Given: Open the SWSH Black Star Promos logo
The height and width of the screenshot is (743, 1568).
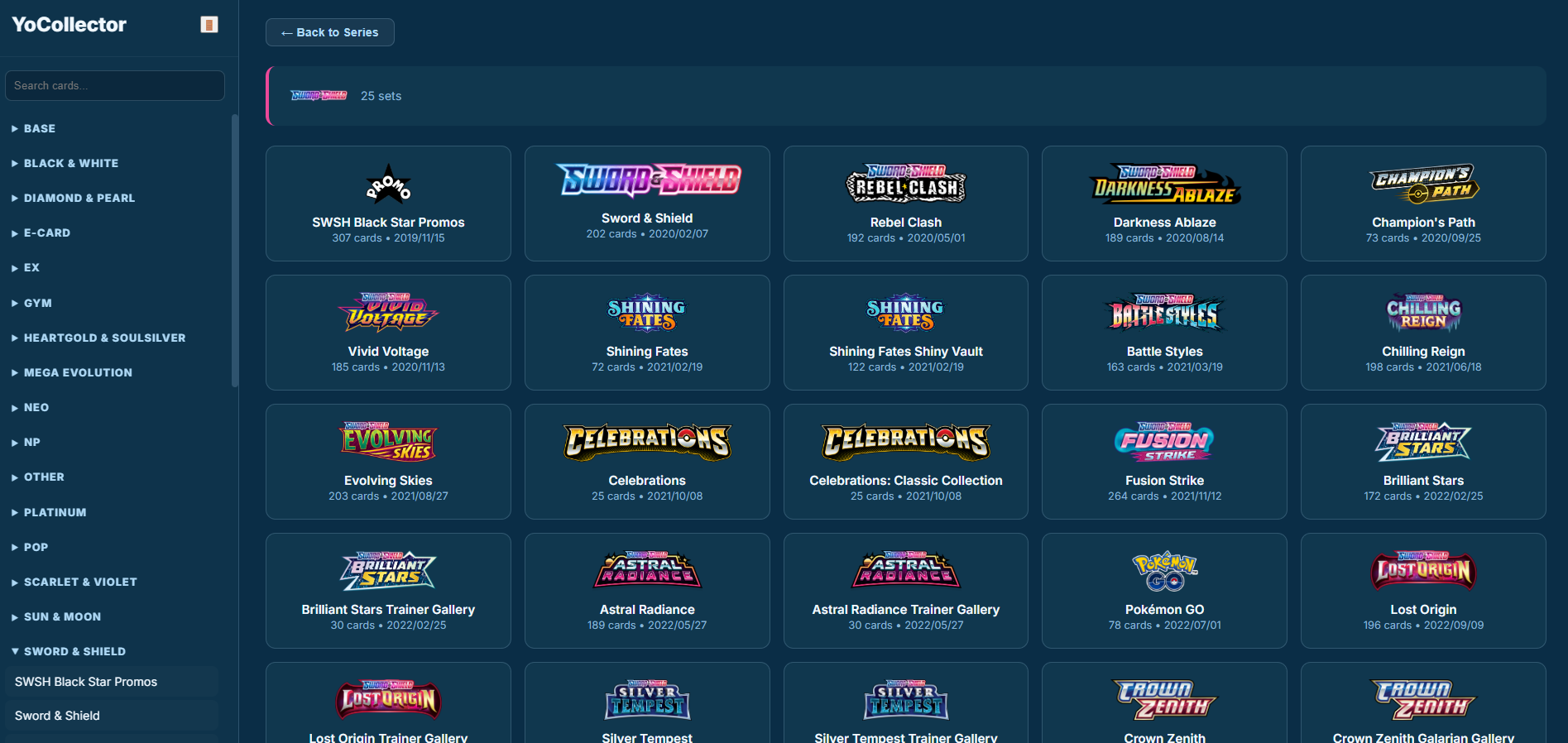Looking at the screenshot, I should tap(388, 185).
